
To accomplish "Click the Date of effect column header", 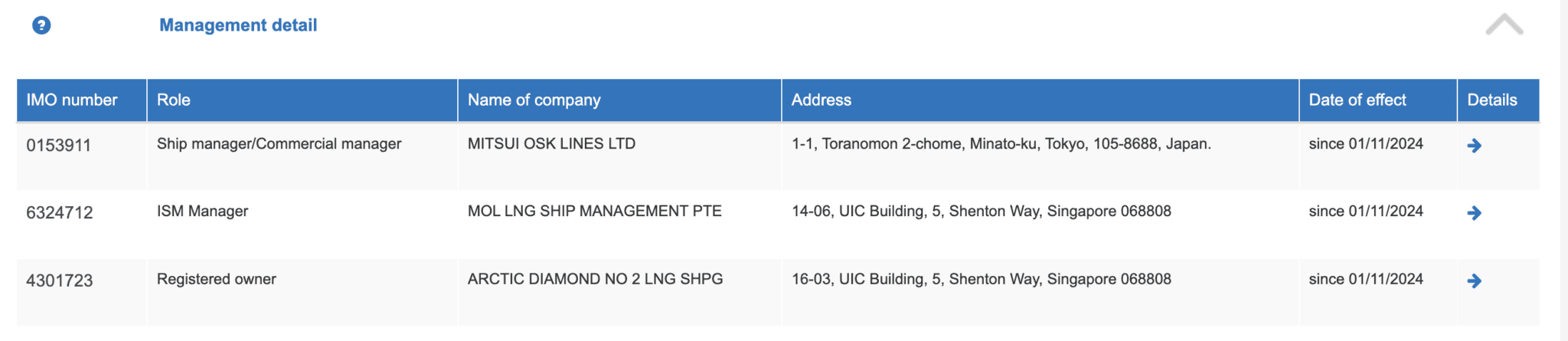I will point(1357,100).
